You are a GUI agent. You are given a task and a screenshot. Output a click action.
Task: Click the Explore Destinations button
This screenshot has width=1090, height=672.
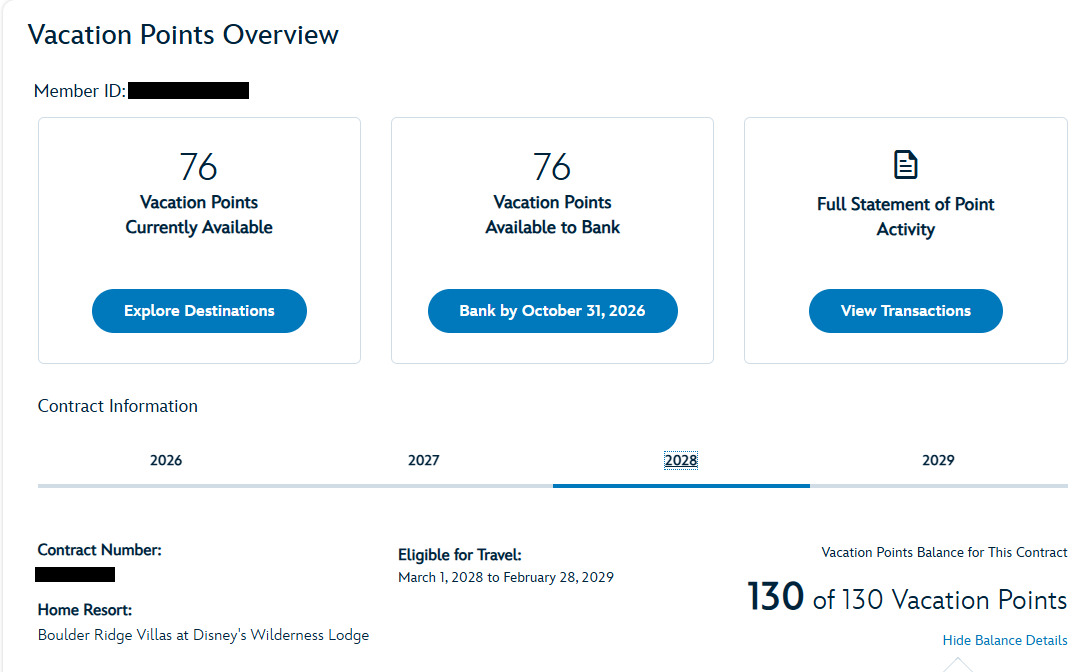click(200, 311)
